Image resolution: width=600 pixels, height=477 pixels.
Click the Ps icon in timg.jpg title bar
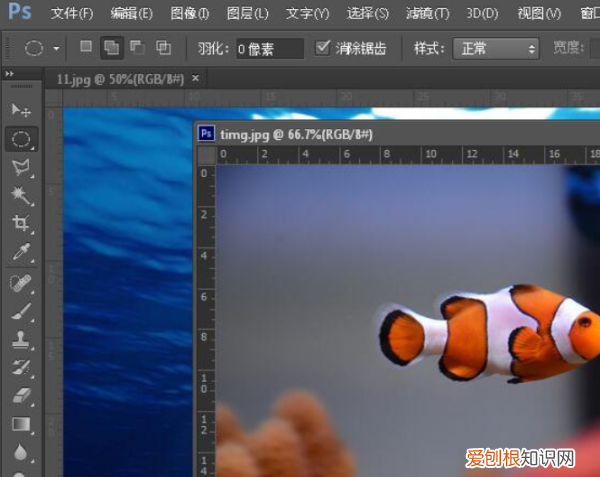pyautogui.click(x=206, y=134)
